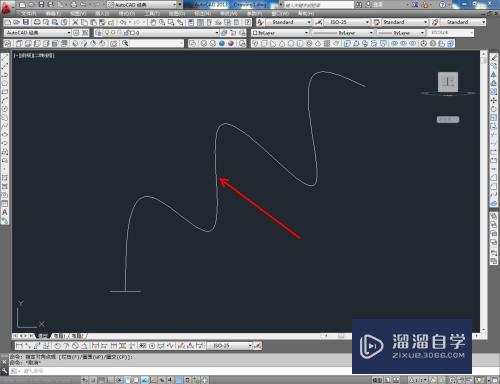Open the ByLayer object color control
500x384 pixels.
pos(280,33)
